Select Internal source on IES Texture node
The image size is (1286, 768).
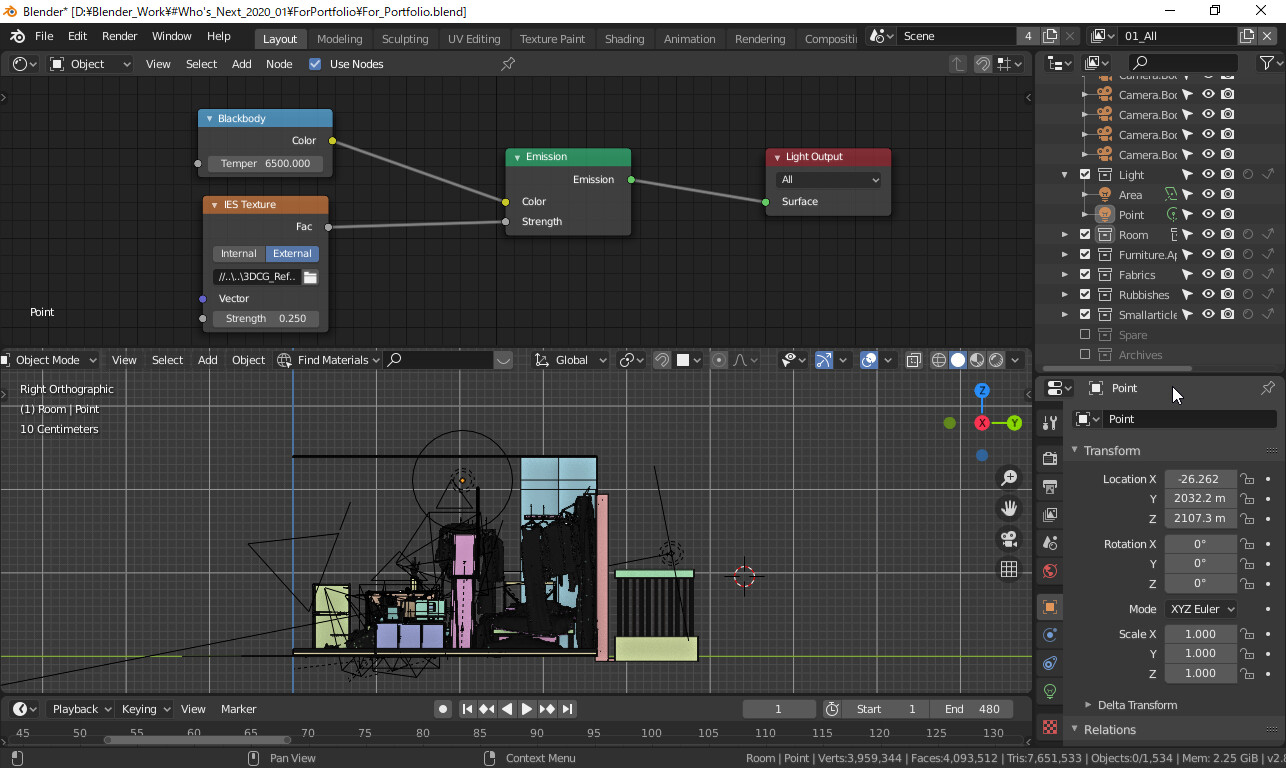pyautogui.click(x=239, y=254)
